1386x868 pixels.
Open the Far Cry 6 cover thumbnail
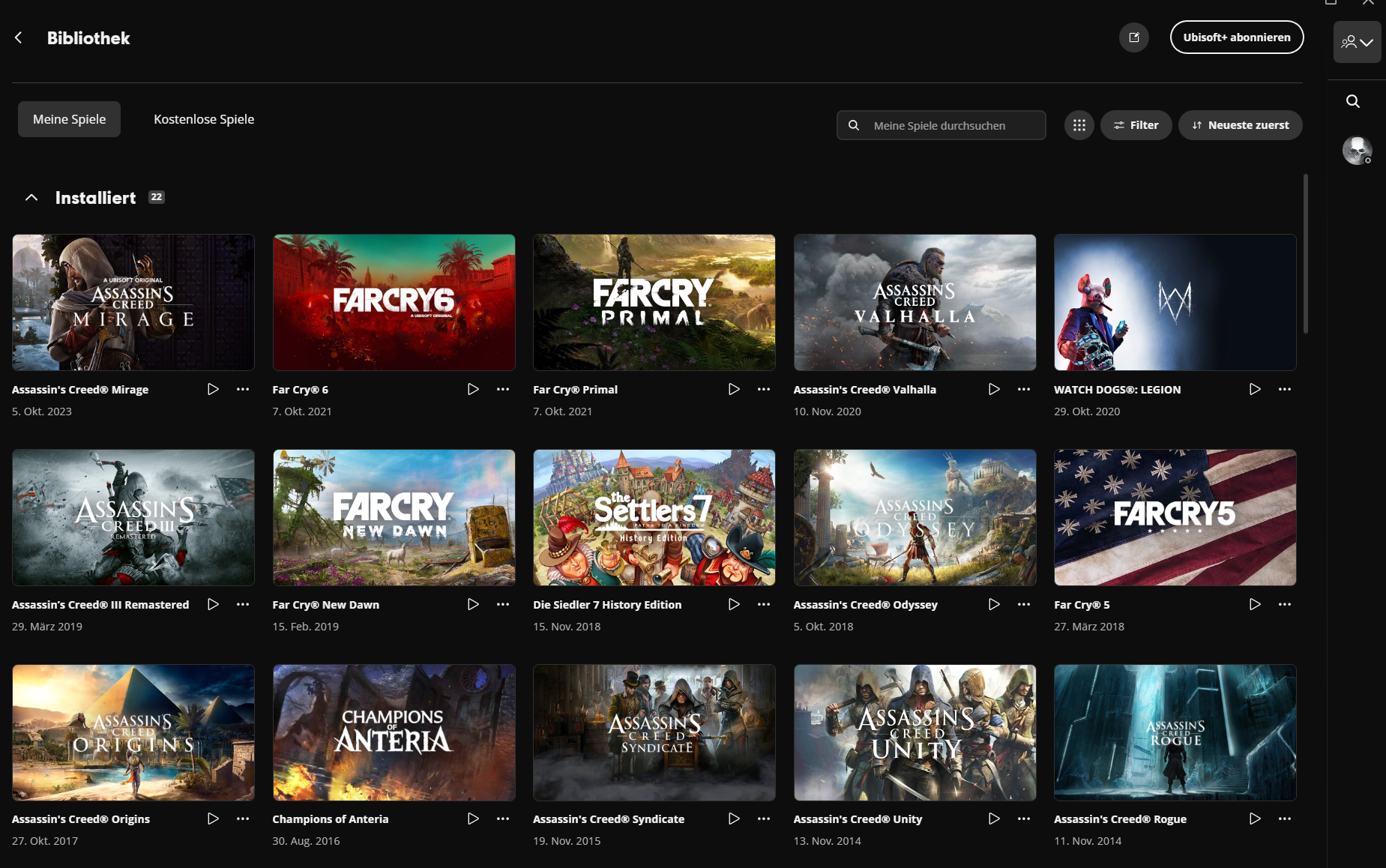[x=394, y=302]
